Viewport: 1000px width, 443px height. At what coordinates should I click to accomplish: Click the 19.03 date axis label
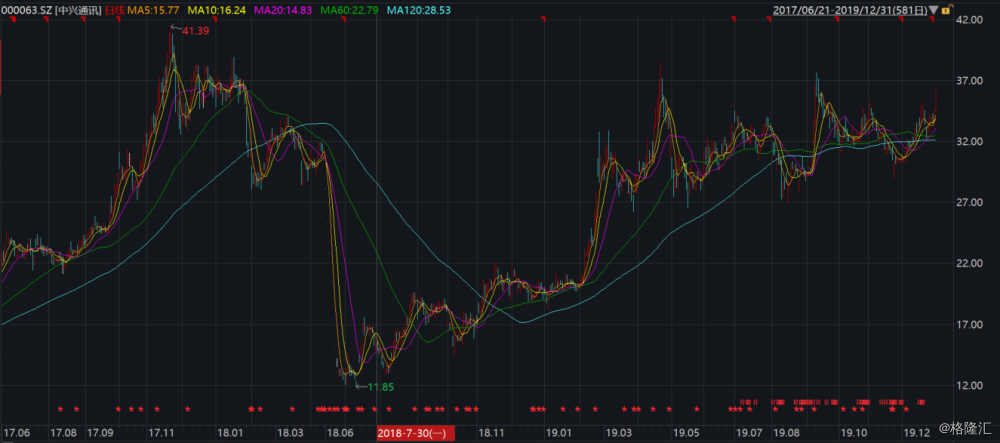(x=619, y=433)
